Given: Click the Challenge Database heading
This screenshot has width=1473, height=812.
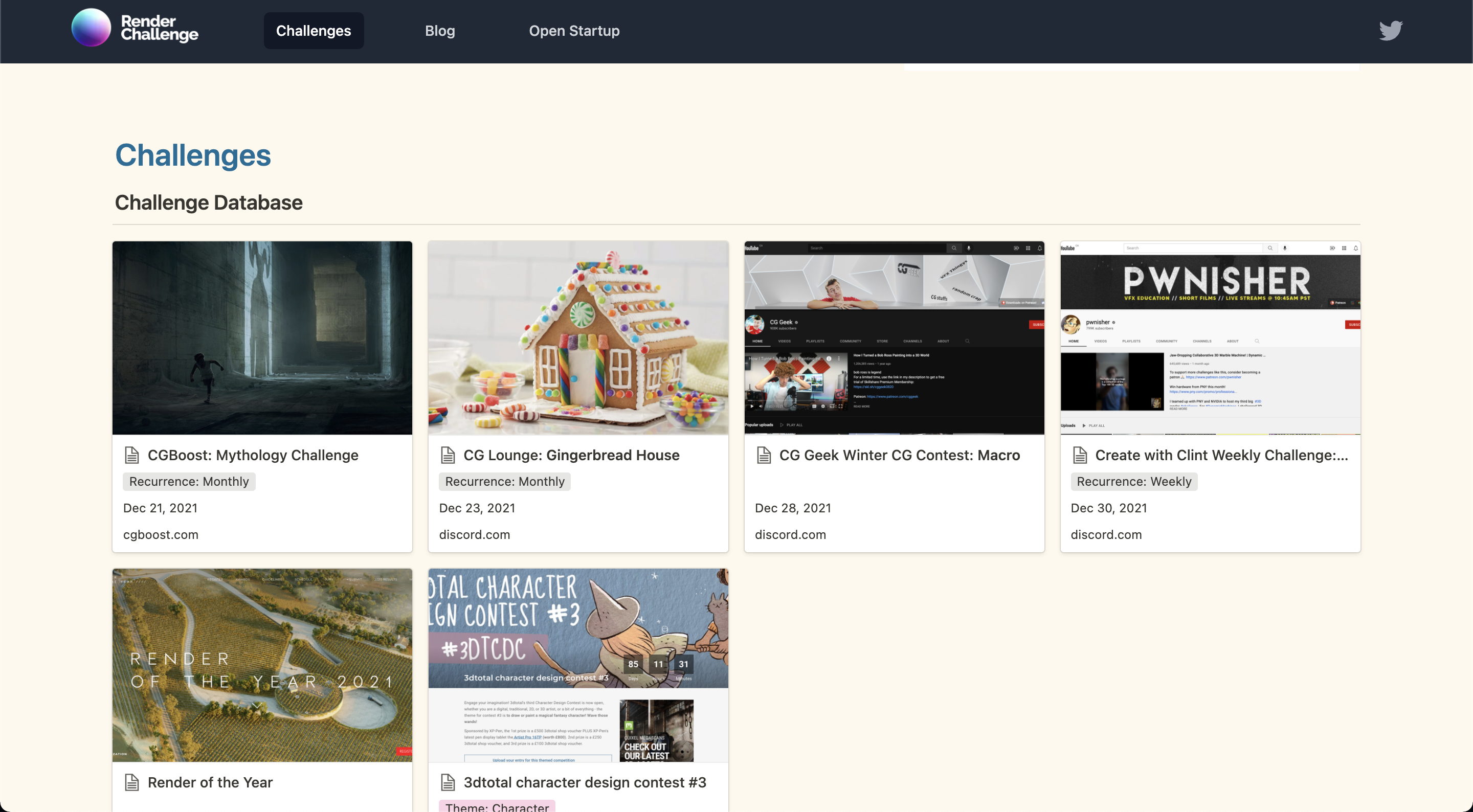Looking at the screenshot, I should tap(209, 202).
